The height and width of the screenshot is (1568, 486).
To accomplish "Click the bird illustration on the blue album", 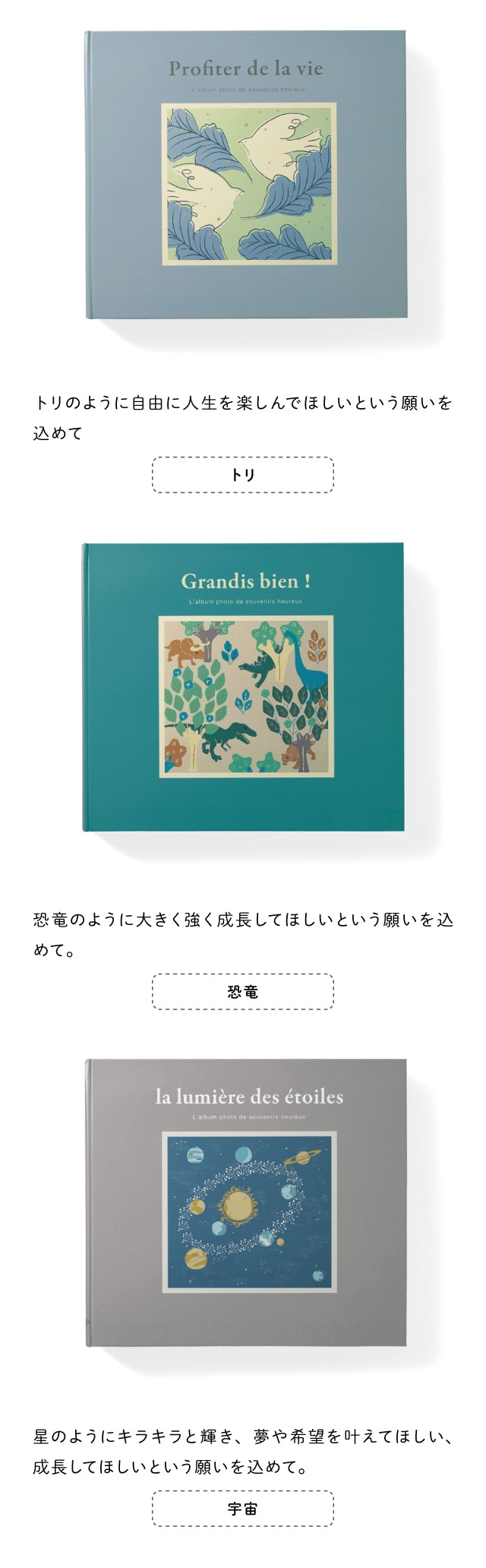I will click(249, 184).
